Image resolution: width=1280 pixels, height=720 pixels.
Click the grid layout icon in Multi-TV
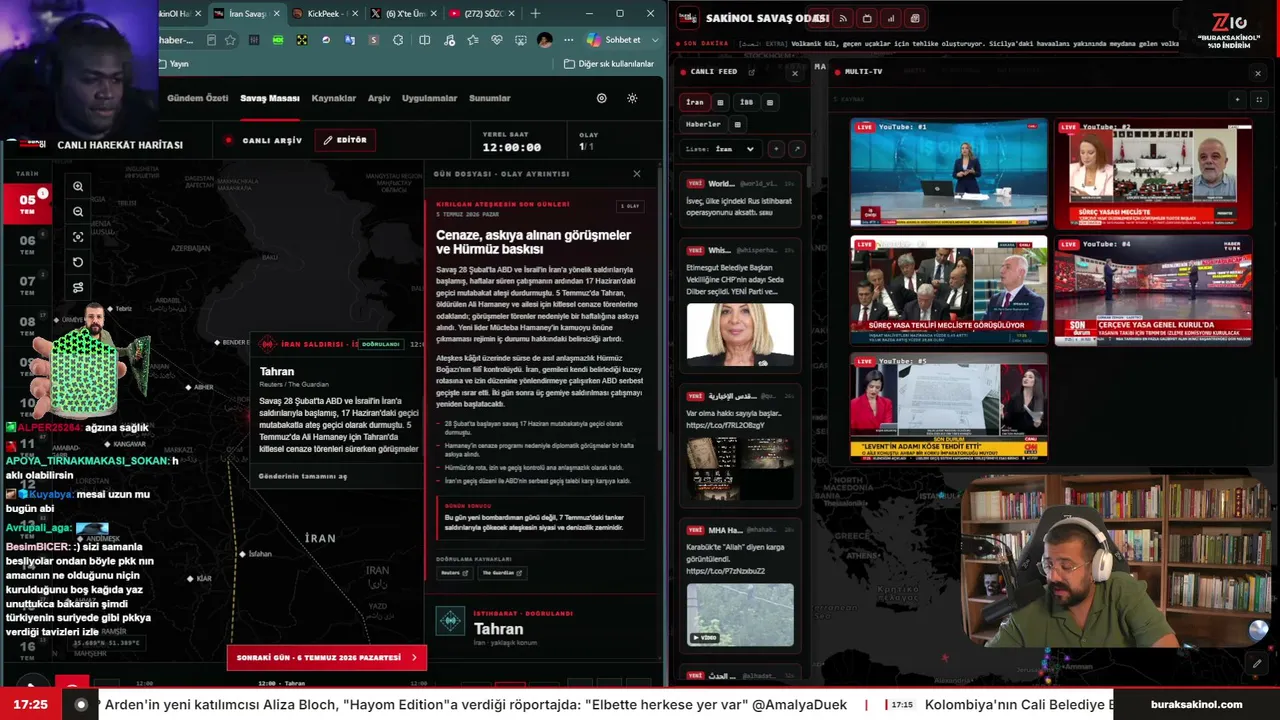(1259, 99)
